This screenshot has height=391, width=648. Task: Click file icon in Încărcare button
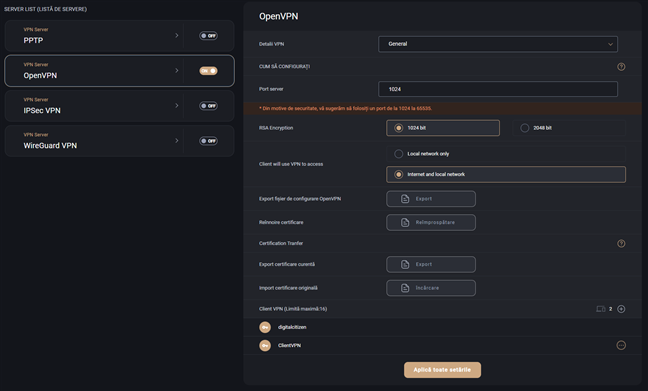[405, 288]
